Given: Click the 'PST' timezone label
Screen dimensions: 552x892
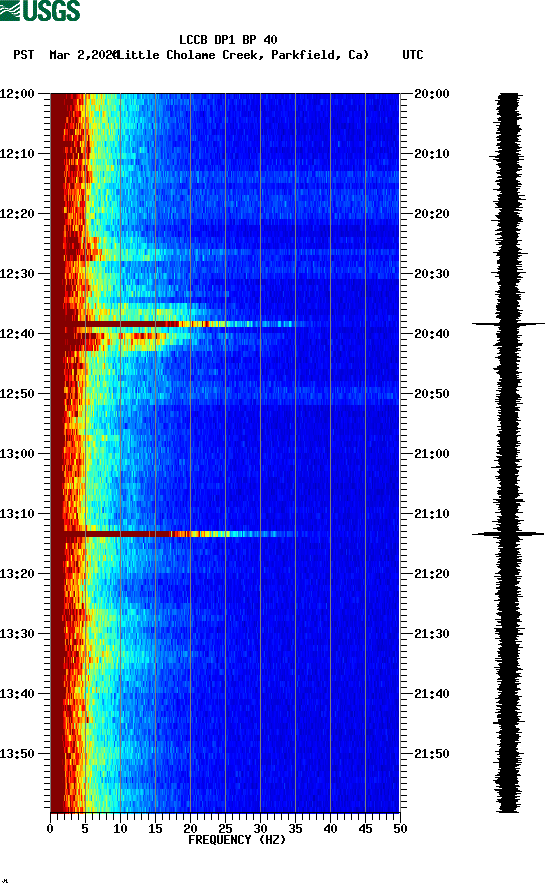Looking at the screenshot, I should pyautogui.click(x=24, y=55).
